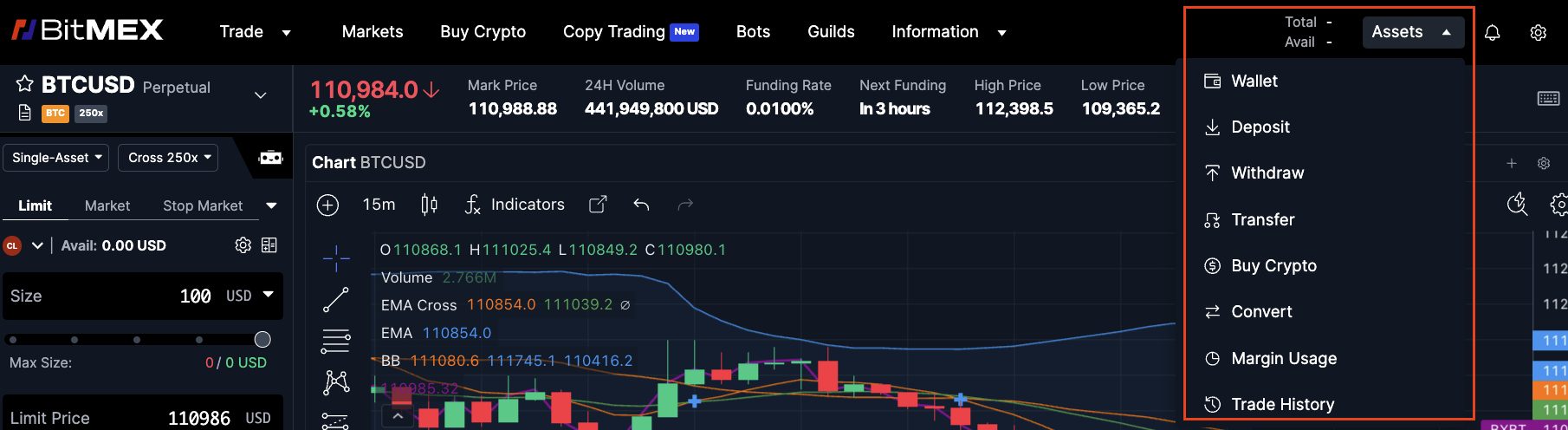Click the CL account avatar
This screenshot has height=430, width=1568.
pos(12,245)
